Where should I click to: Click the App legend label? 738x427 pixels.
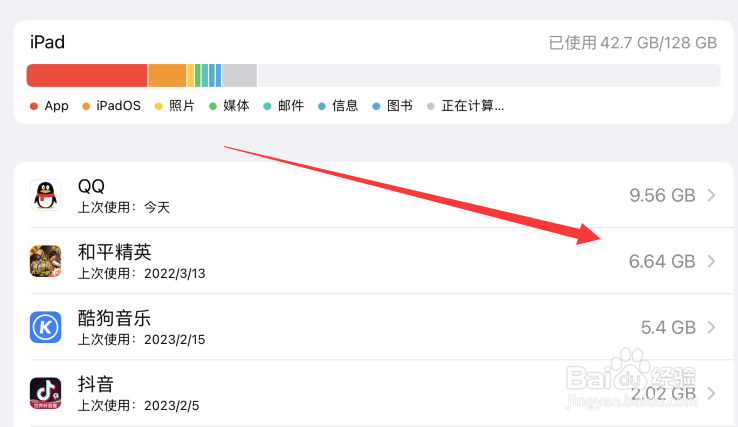point(56,106)
